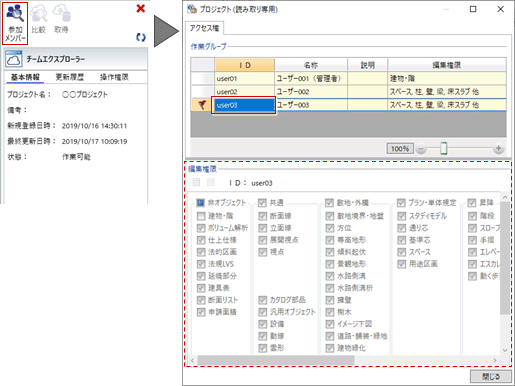
Task: Toggle the 断面リスト checkbox
Action: [x=201, y=300]
